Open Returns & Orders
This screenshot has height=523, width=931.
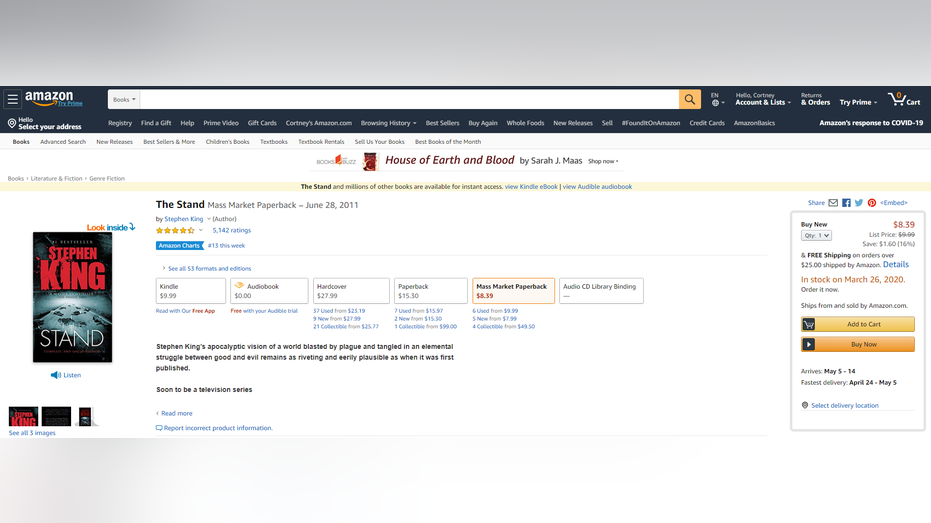pos(815,99)
